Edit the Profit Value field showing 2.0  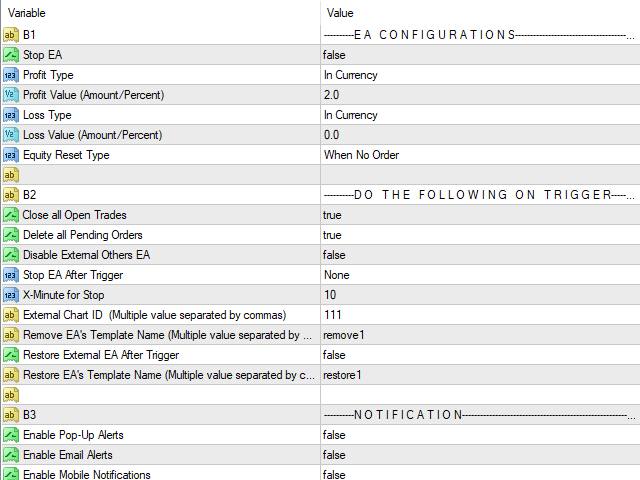(331, 95)
